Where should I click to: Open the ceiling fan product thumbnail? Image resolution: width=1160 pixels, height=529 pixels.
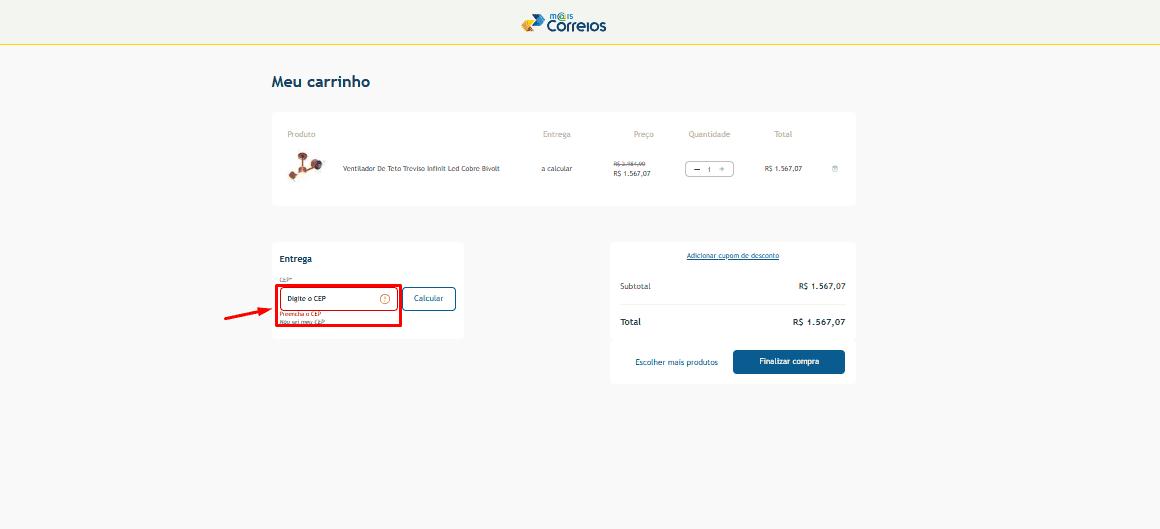[305, 167]
